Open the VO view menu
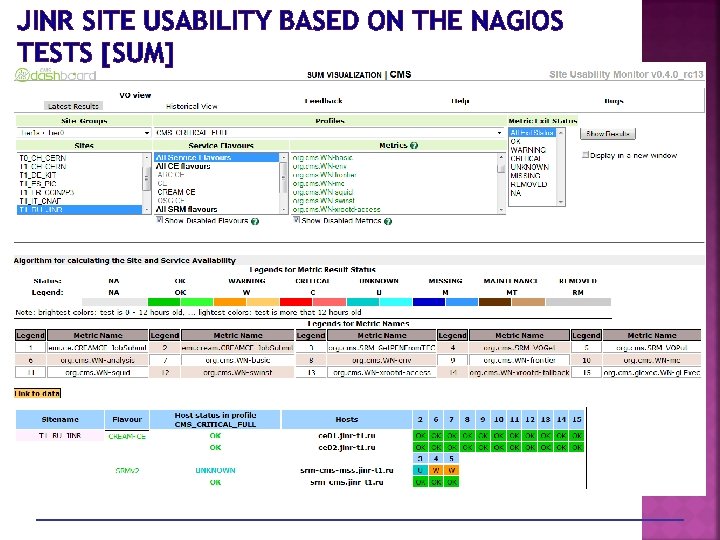The image size is (720, 540). click(x=135, y=96)
